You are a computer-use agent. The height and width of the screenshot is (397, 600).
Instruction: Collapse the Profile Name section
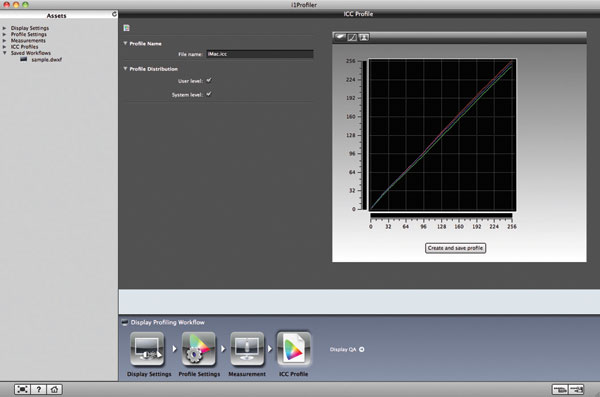click(125, 43)
